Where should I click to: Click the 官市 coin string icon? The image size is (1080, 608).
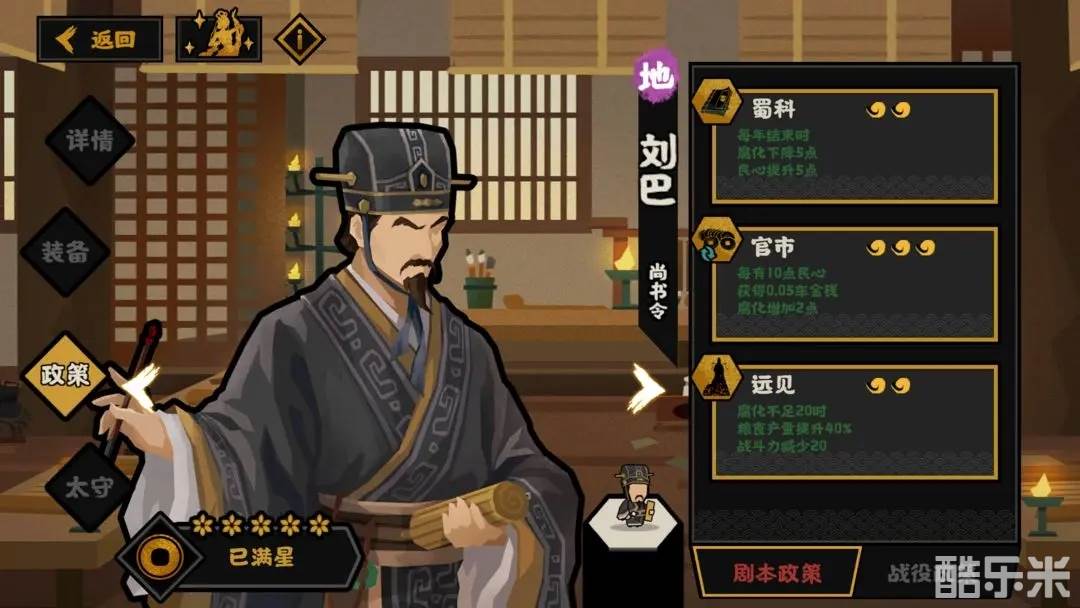click(x=716, y=240)
